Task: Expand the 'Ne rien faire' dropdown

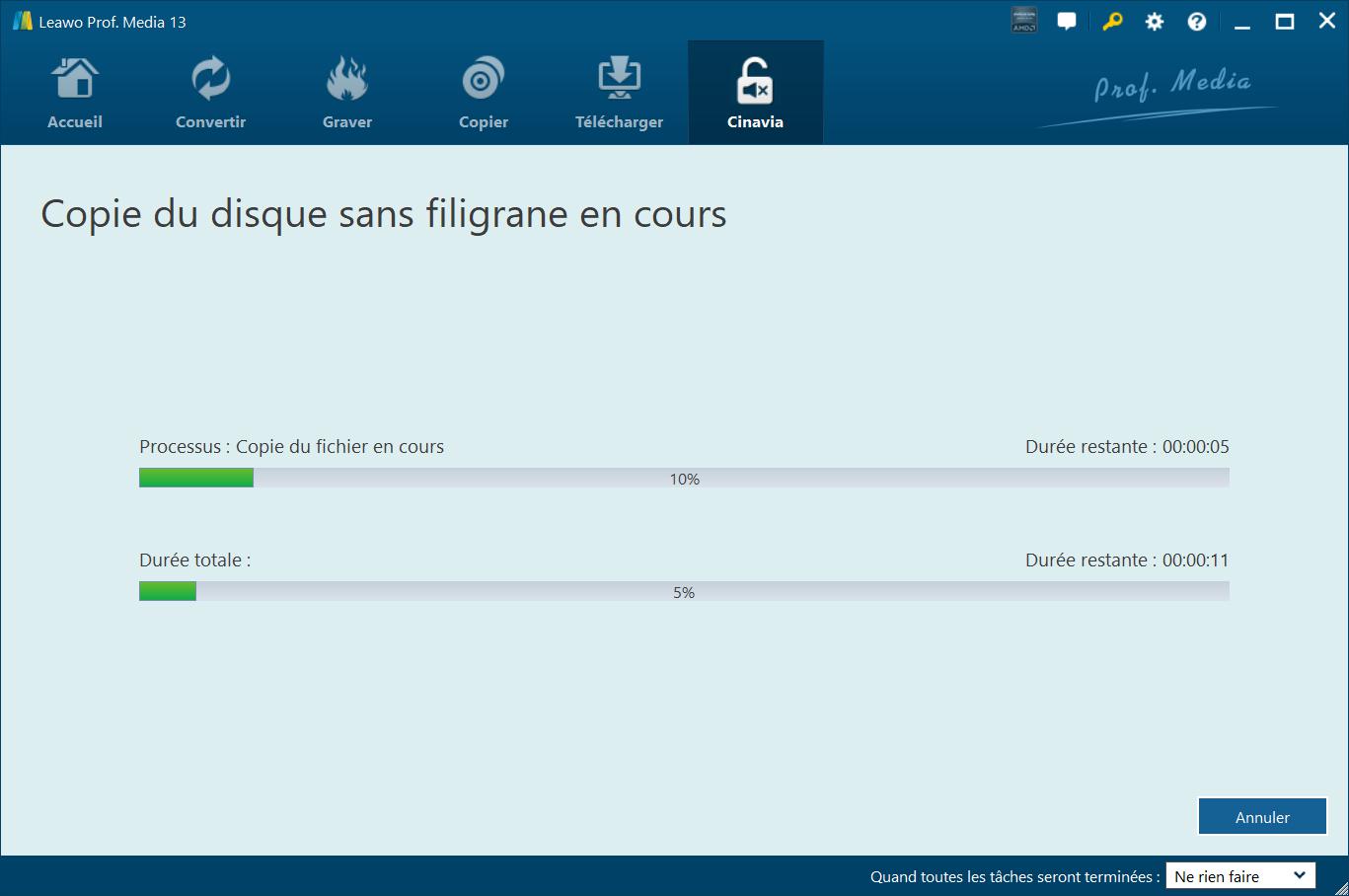Action: click(x=1240, y=876)
